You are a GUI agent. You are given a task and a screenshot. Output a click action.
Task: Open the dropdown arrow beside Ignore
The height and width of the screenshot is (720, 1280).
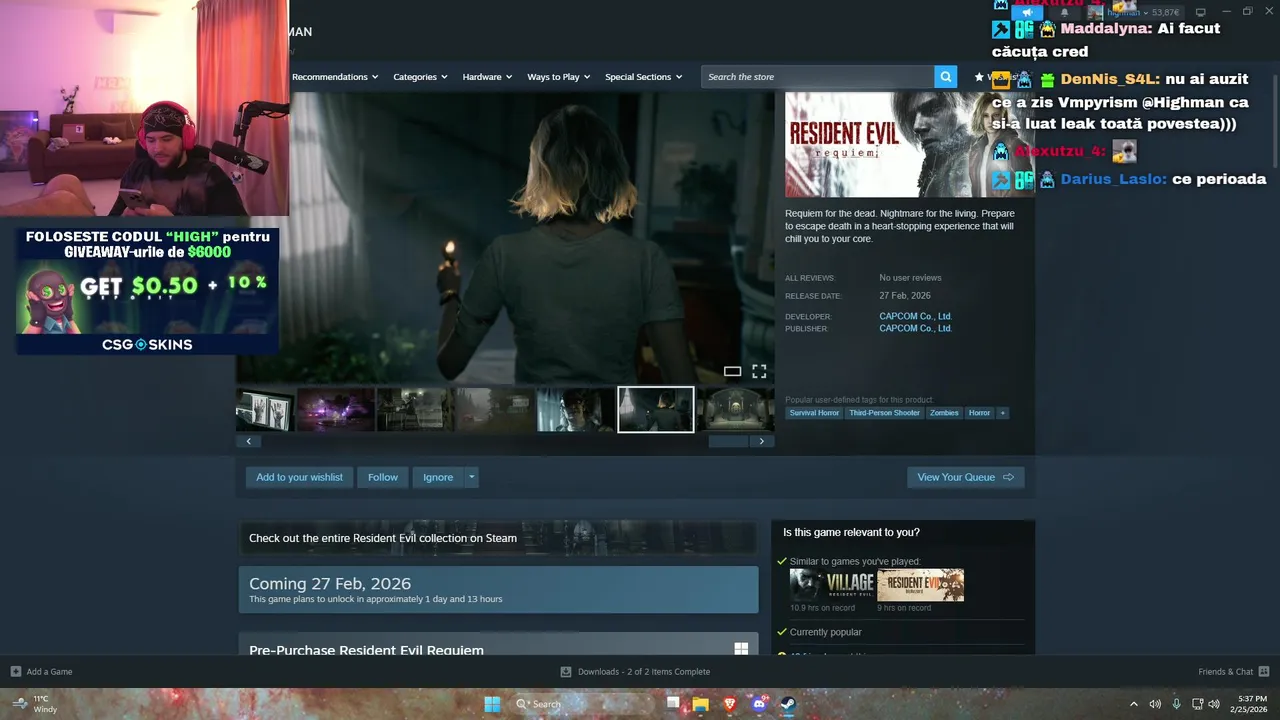[x=472, y=477]
